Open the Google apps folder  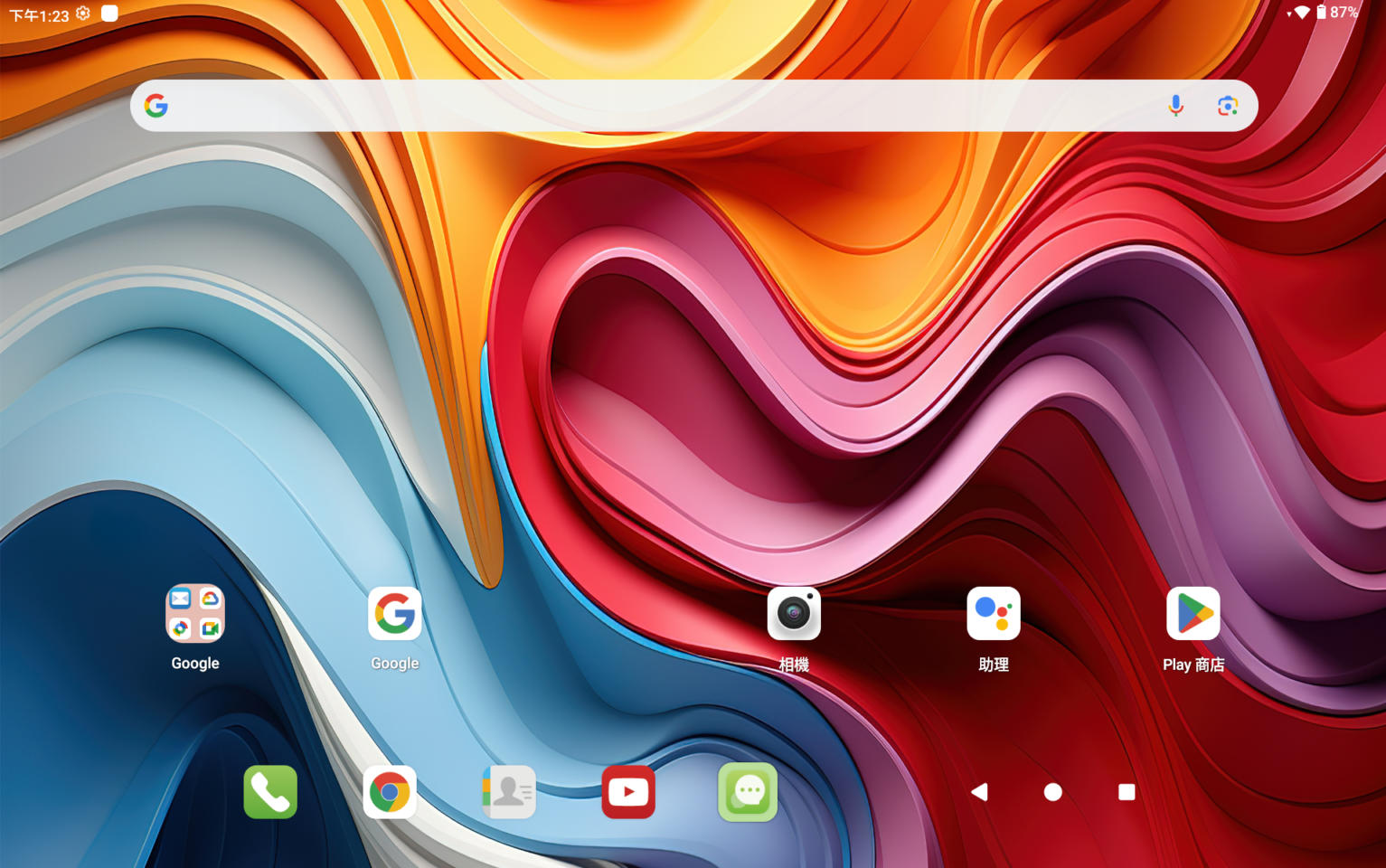click(195, 613)
